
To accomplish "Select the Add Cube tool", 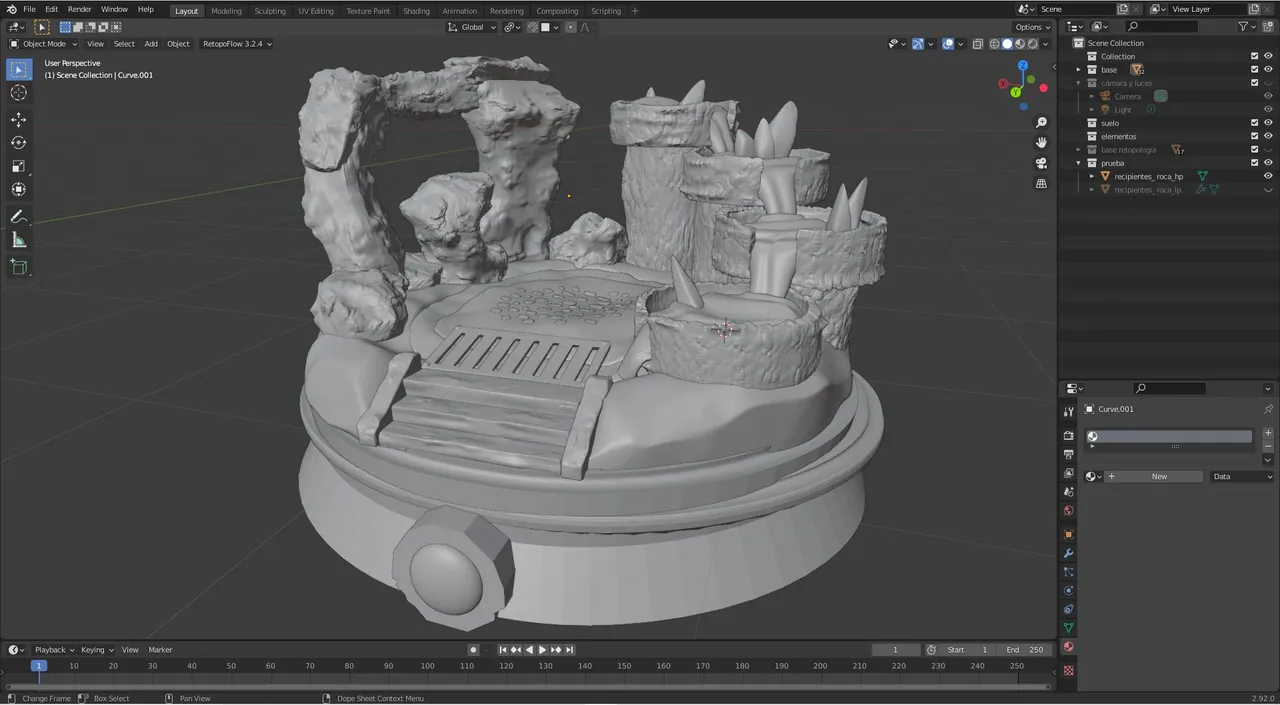I will click(19, 266).
